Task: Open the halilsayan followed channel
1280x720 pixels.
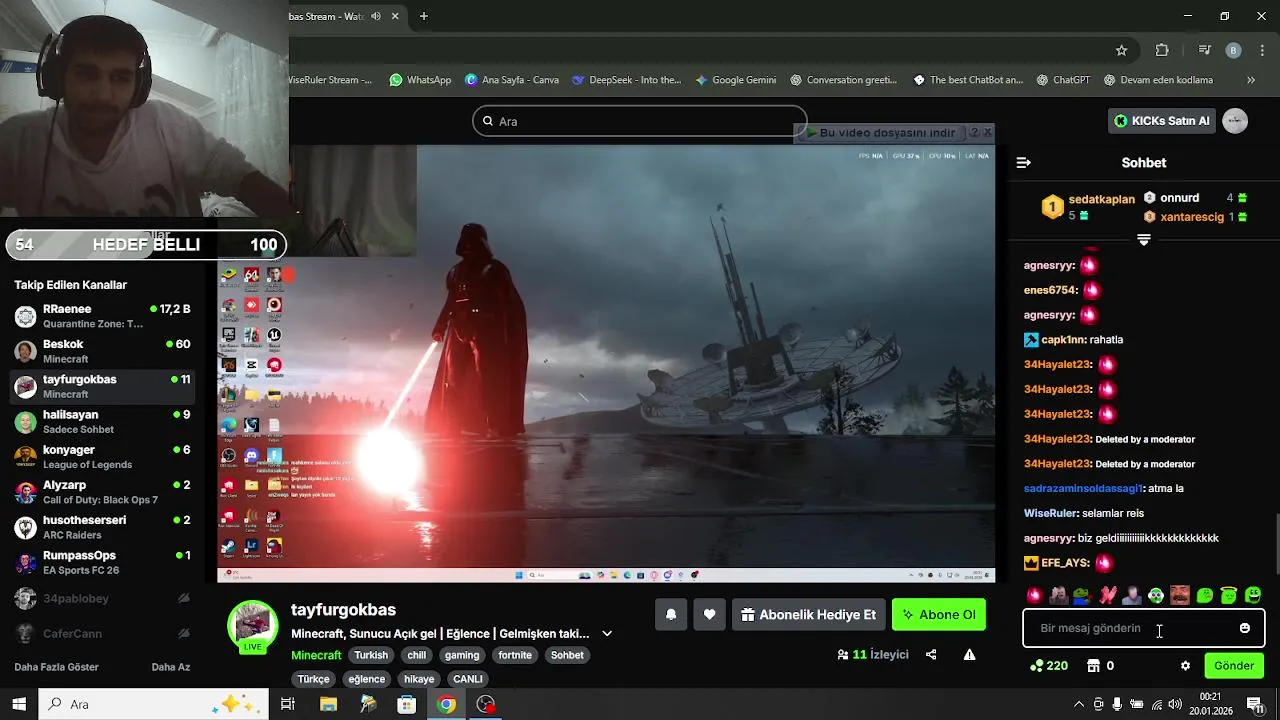Action: pyautogui.click(x=102, y=421)
